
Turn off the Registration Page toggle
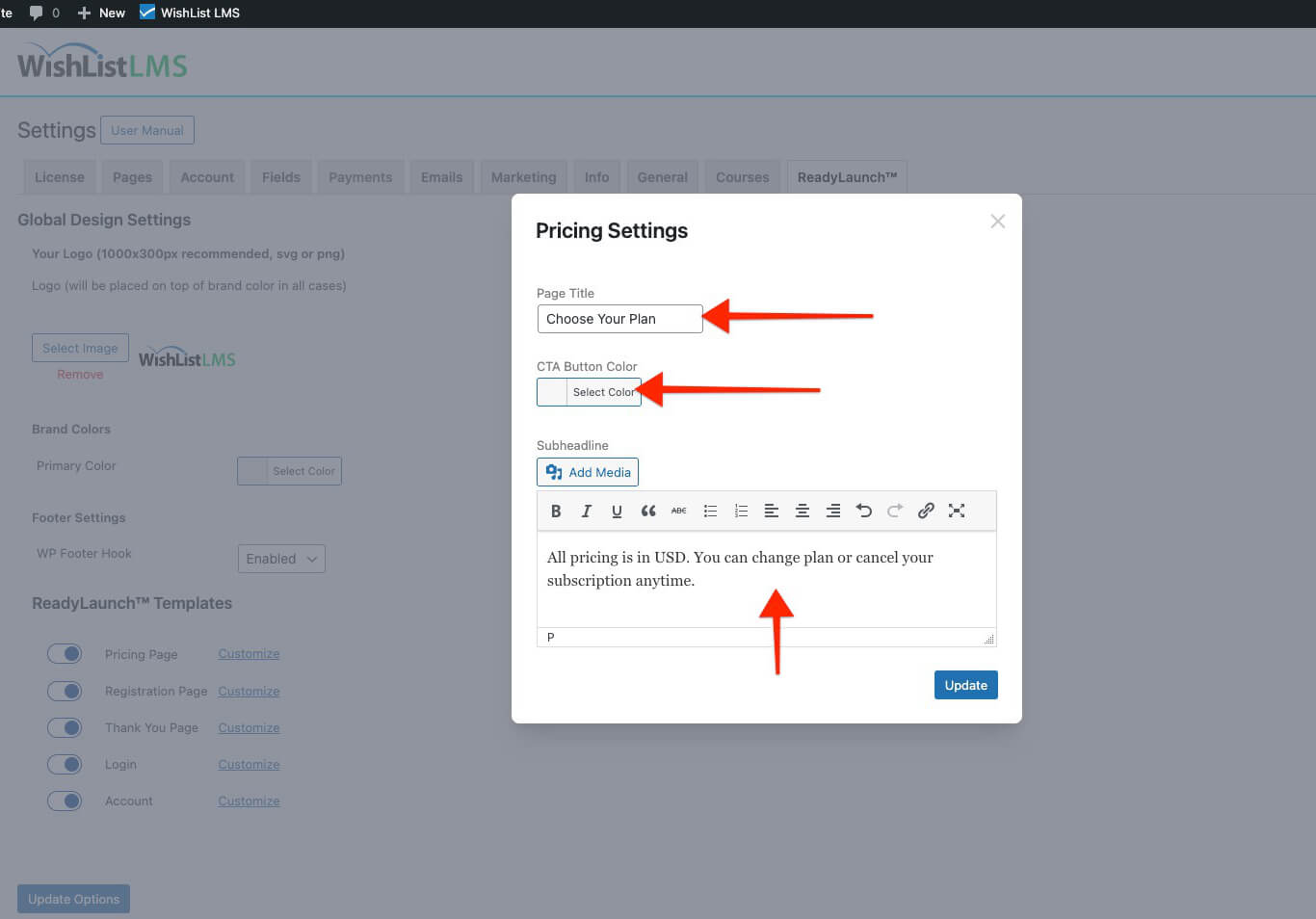pyautogui.click(x=65, y=691)
